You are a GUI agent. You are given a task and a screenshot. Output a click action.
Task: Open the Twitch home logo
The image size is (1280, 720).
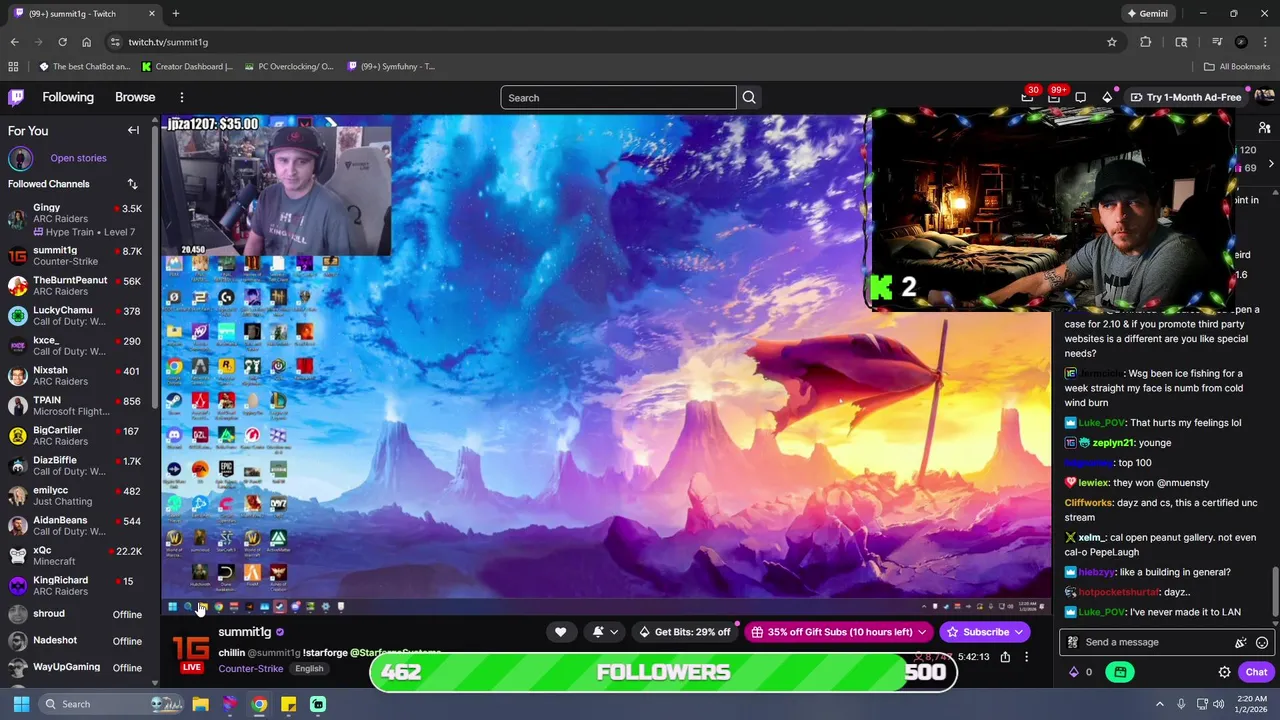point(16,97)
